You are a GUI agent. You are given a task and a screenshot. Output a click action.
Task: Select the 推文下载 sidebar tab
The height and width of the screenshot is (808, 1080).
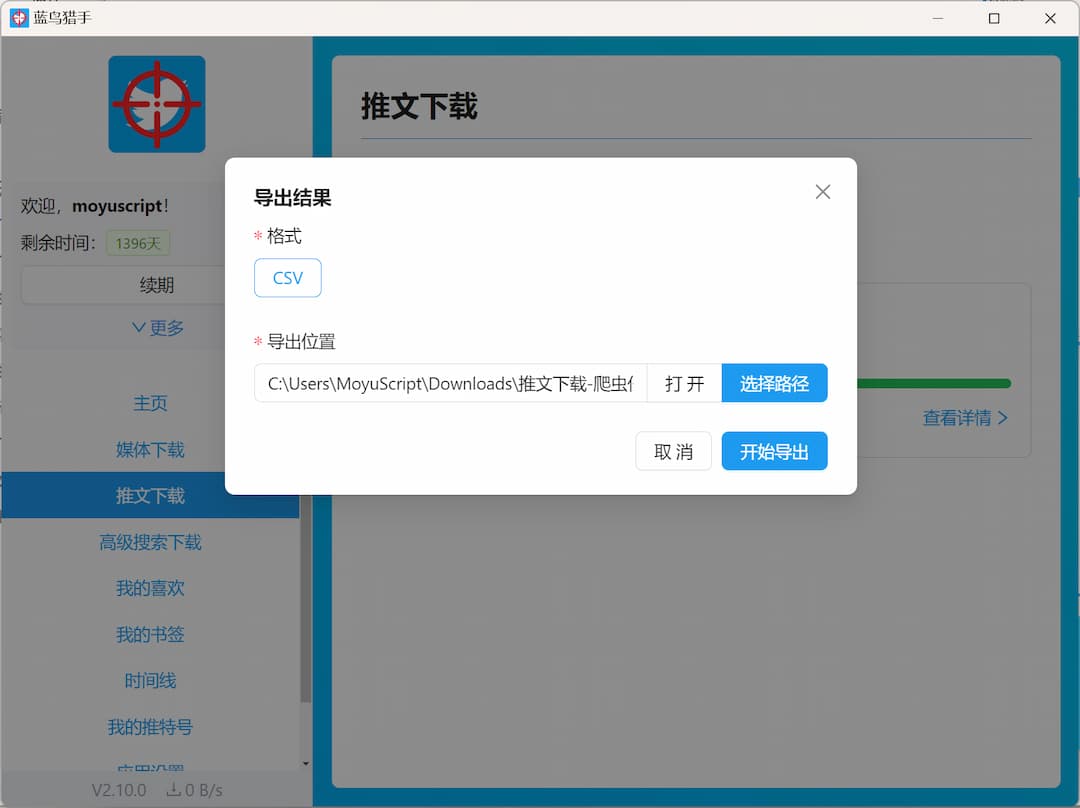point(150,495)
